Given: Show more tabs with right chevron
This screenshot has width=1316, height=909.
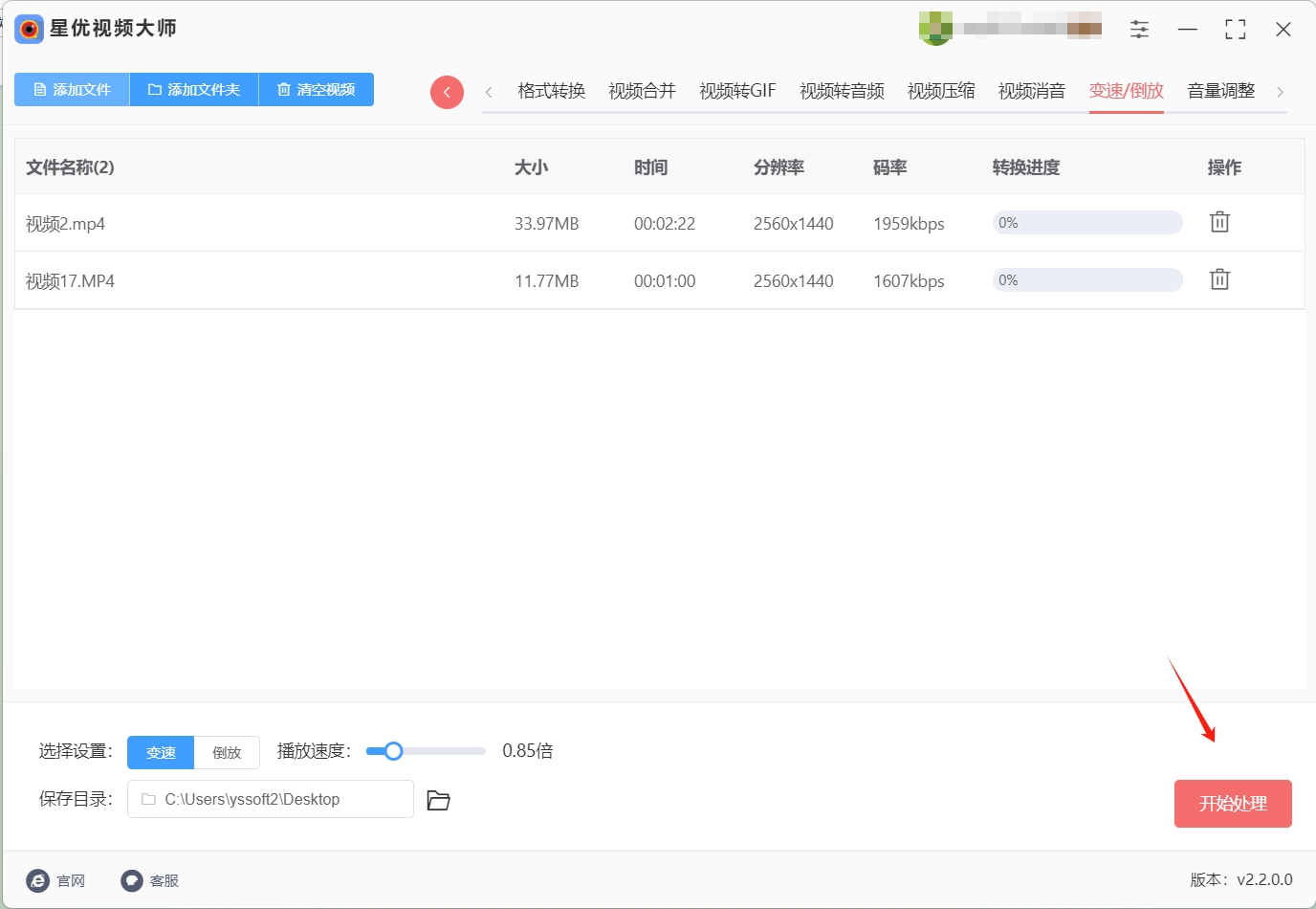Looking at the screenshot, I should (1280, 92).
